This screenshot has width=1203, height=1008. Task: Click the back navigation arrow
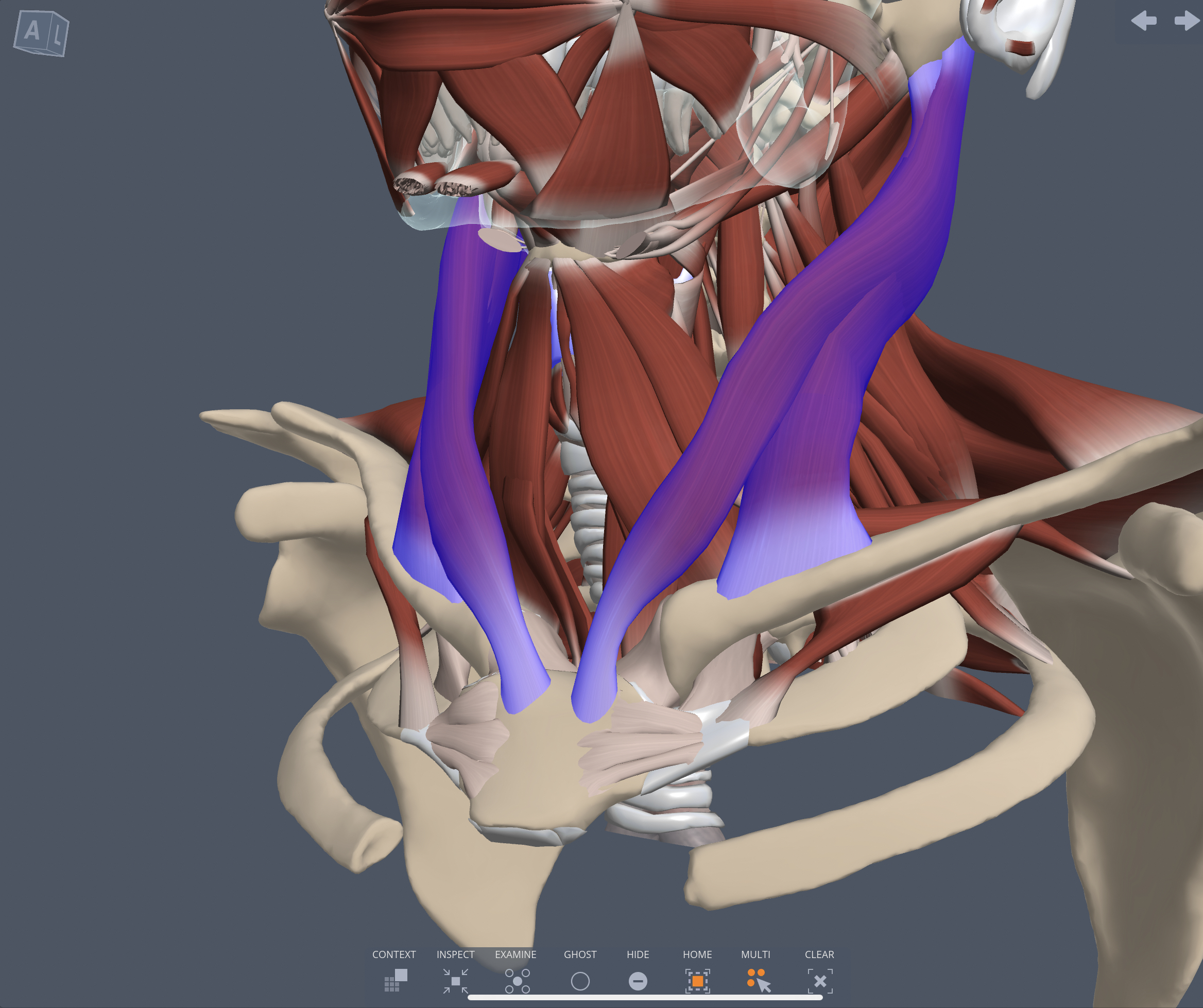point(1143,22)
